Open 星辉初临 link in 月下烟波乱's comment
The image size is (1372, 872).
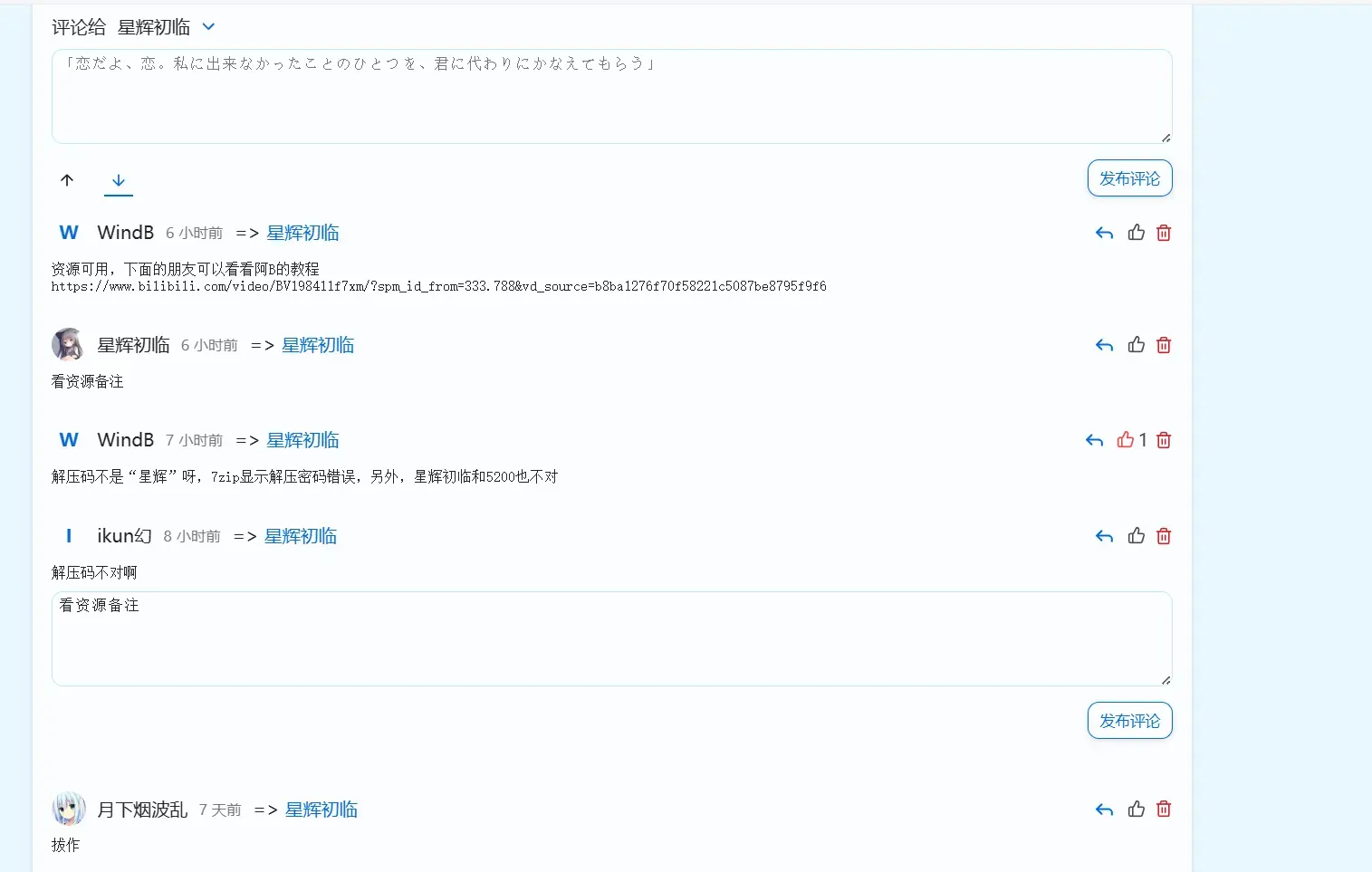pyautogui.click(x=321, y=810)
